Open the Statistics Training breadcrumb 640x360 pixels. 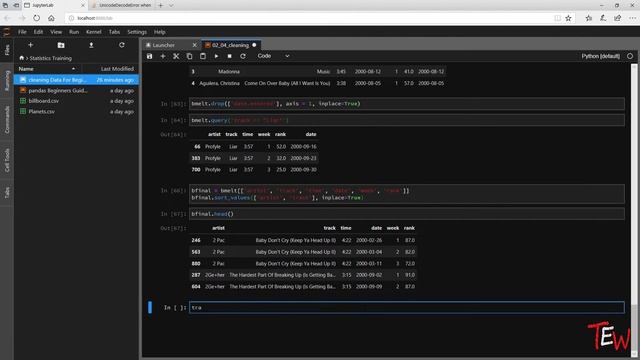pos(51,58)
